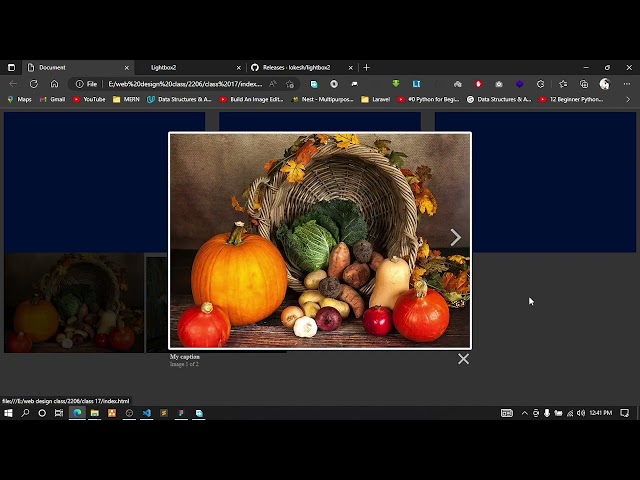This screenshot has width=640, height=480.
Task: Expand the Laravel bookmarks folder
Action: (376, 99)
